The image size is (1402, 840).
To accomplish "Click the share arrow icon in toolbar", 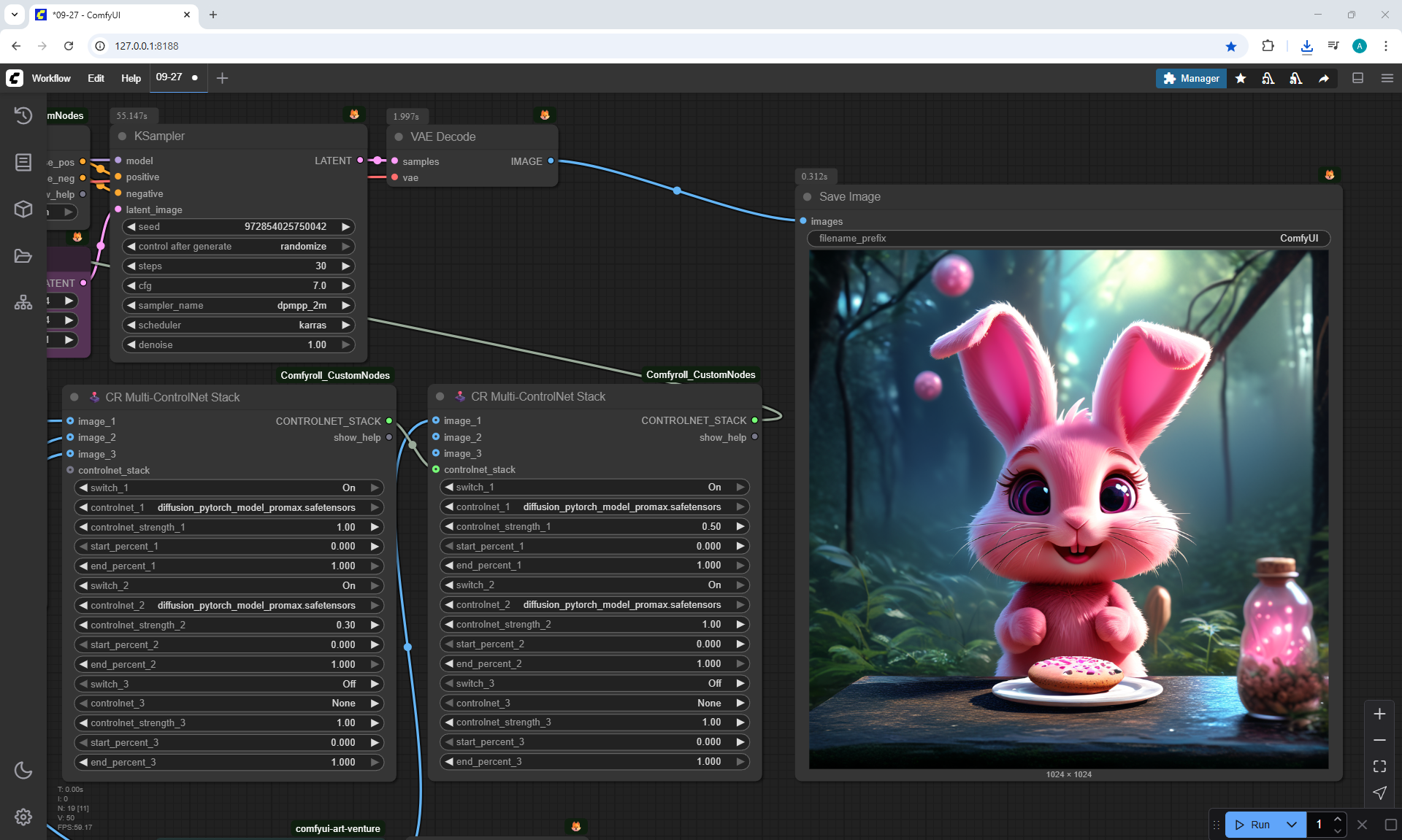I will 1324,79.
